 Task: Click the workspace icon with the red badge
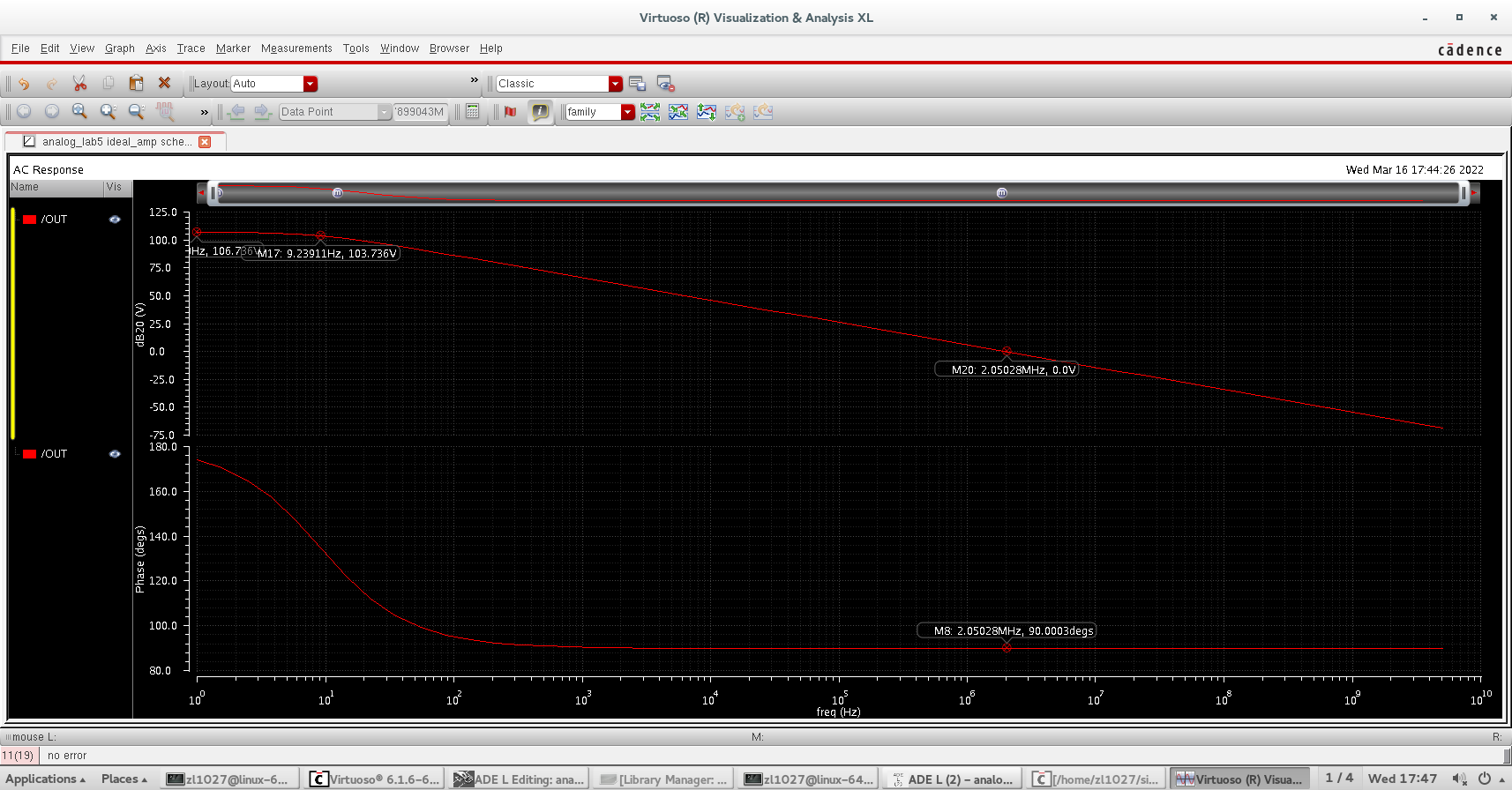pyautogui.click(x=666, y=84)
